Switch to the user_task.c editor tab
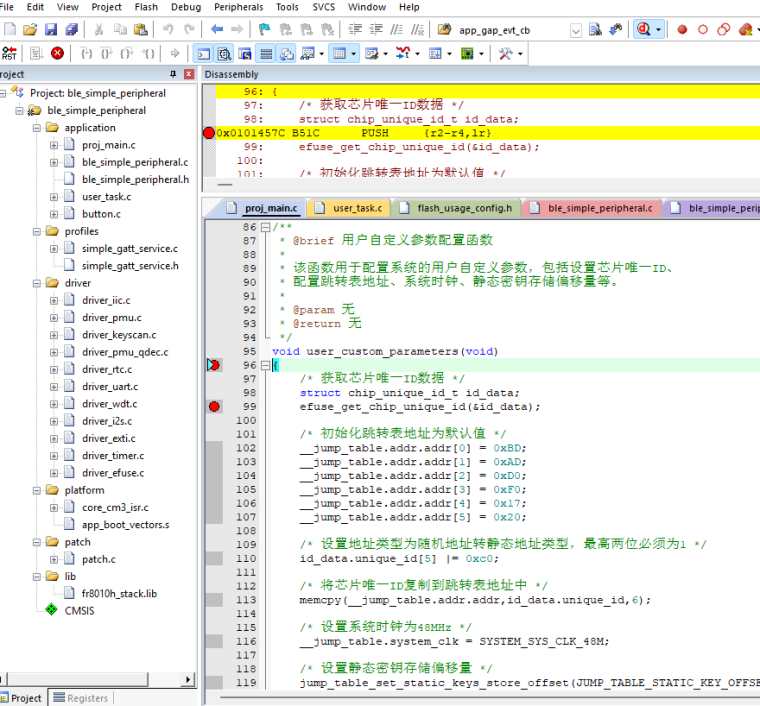 click(357, 208)
